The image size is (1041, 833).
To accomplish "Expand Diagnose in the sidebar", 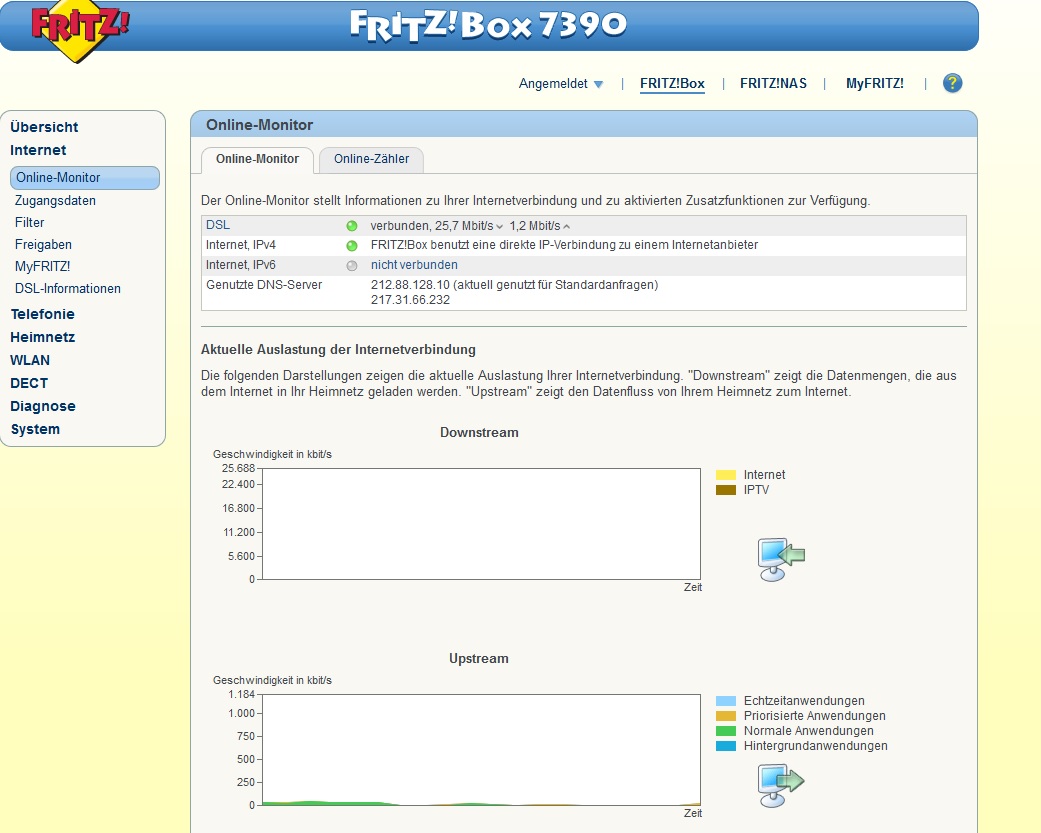I will click(x=42, y=406).
